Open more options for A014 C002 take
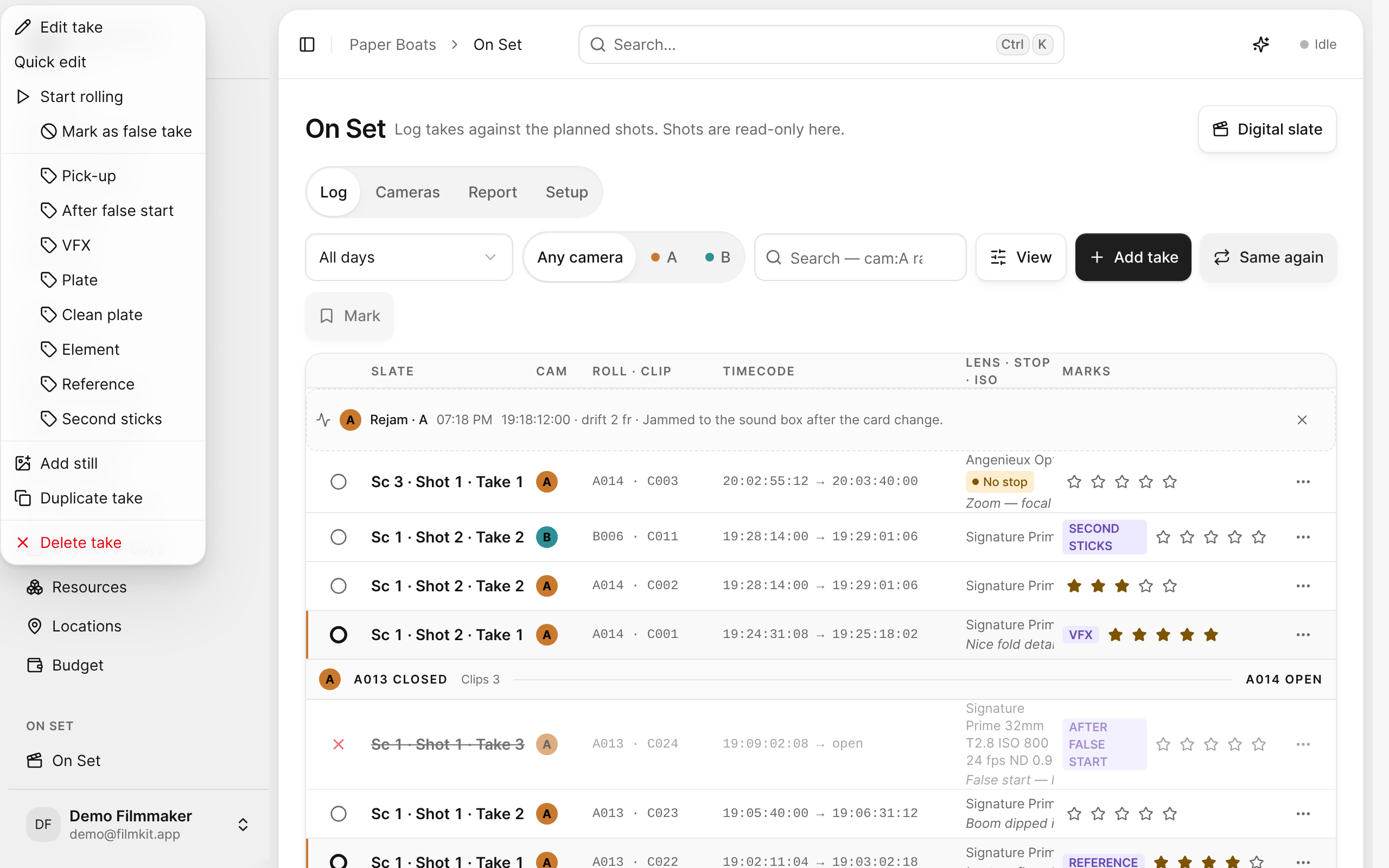 [x=1302, y=585]
